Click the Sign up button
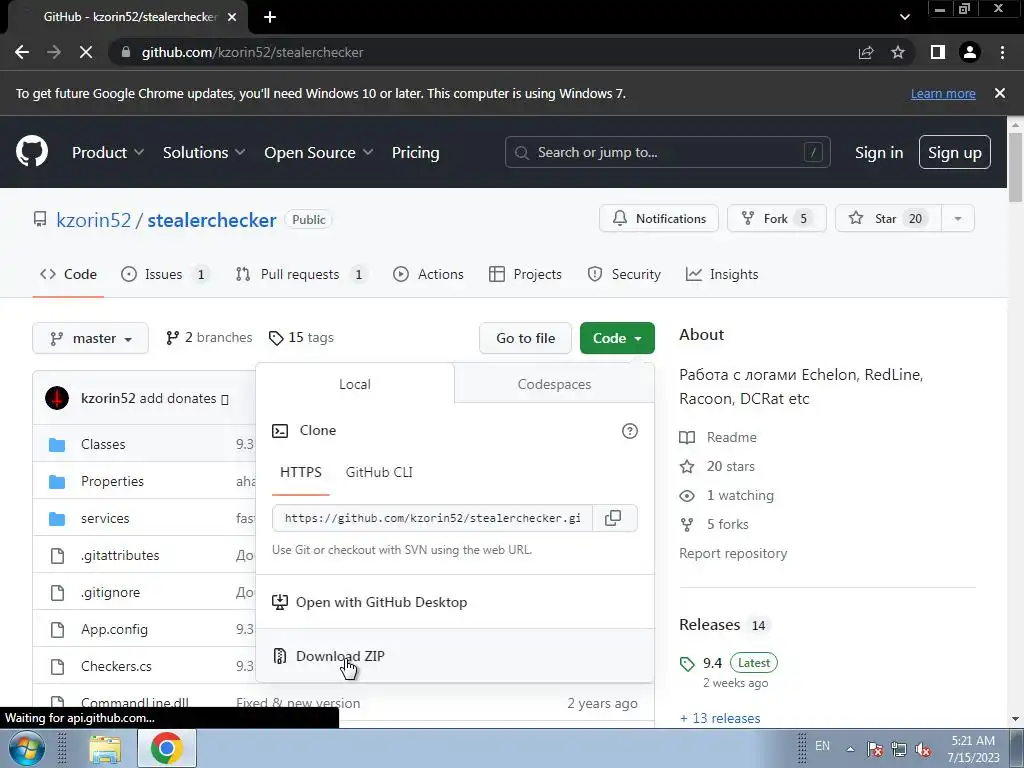 [x=954, y=152]
